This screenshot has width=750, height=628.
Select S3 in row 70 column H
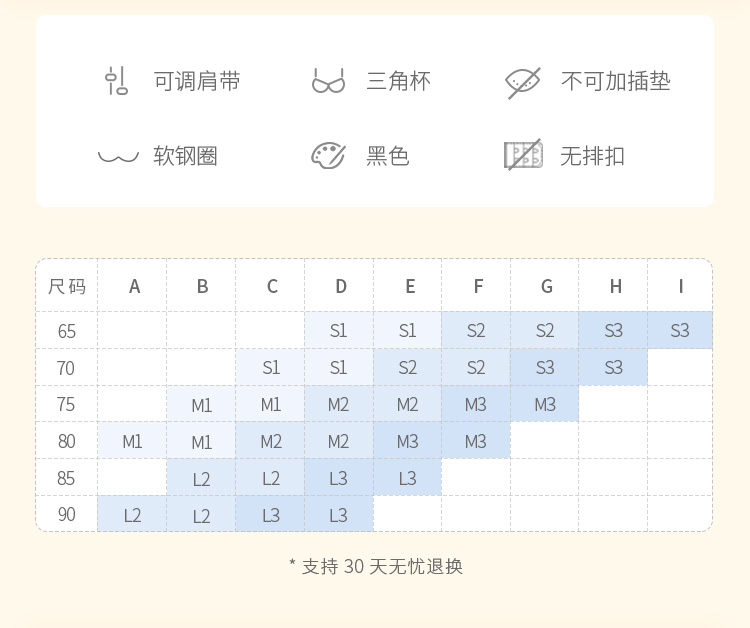(613, 367)
